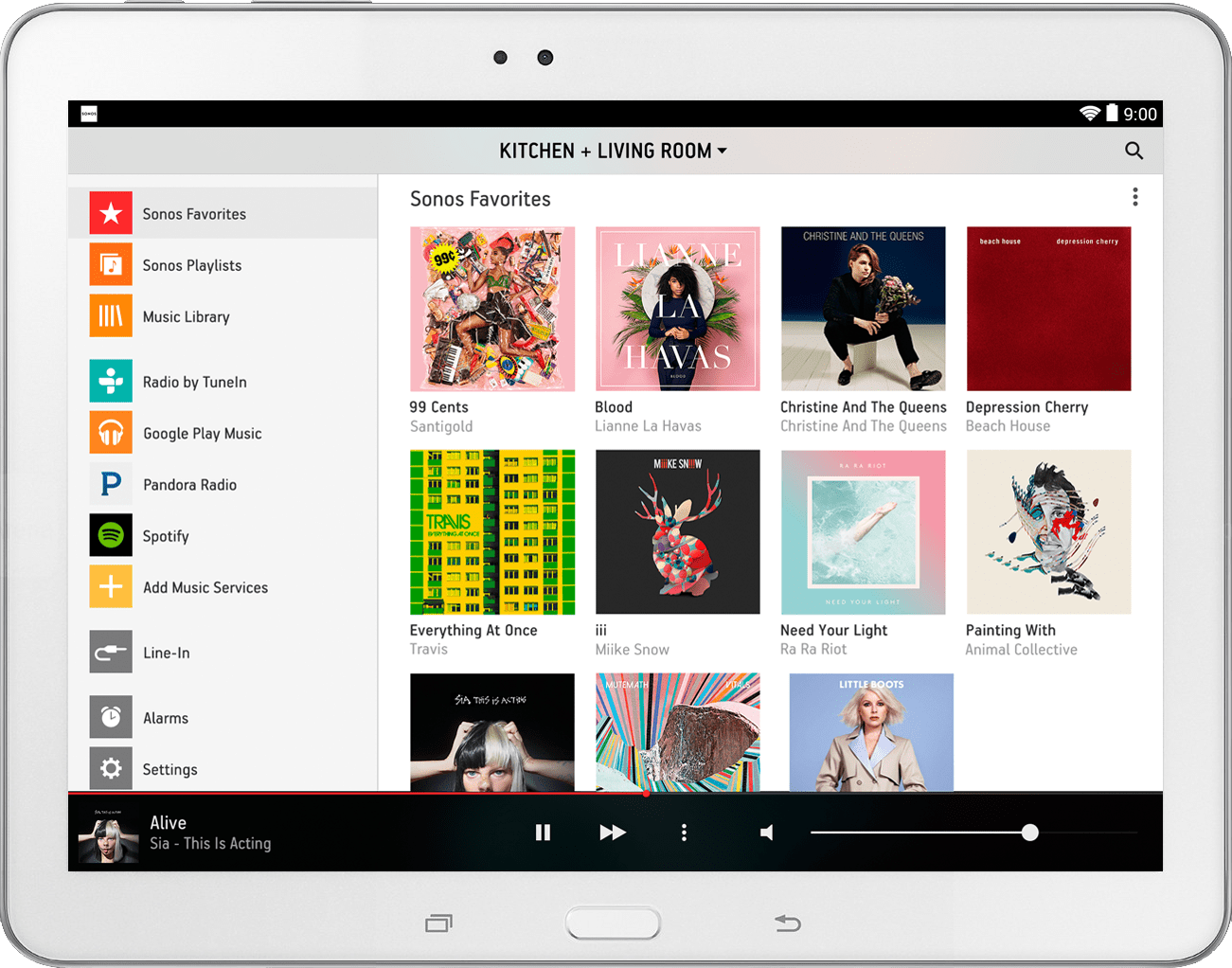1232x968 pixels.
Task: Pause the current track
Action: tap(543, 833)
